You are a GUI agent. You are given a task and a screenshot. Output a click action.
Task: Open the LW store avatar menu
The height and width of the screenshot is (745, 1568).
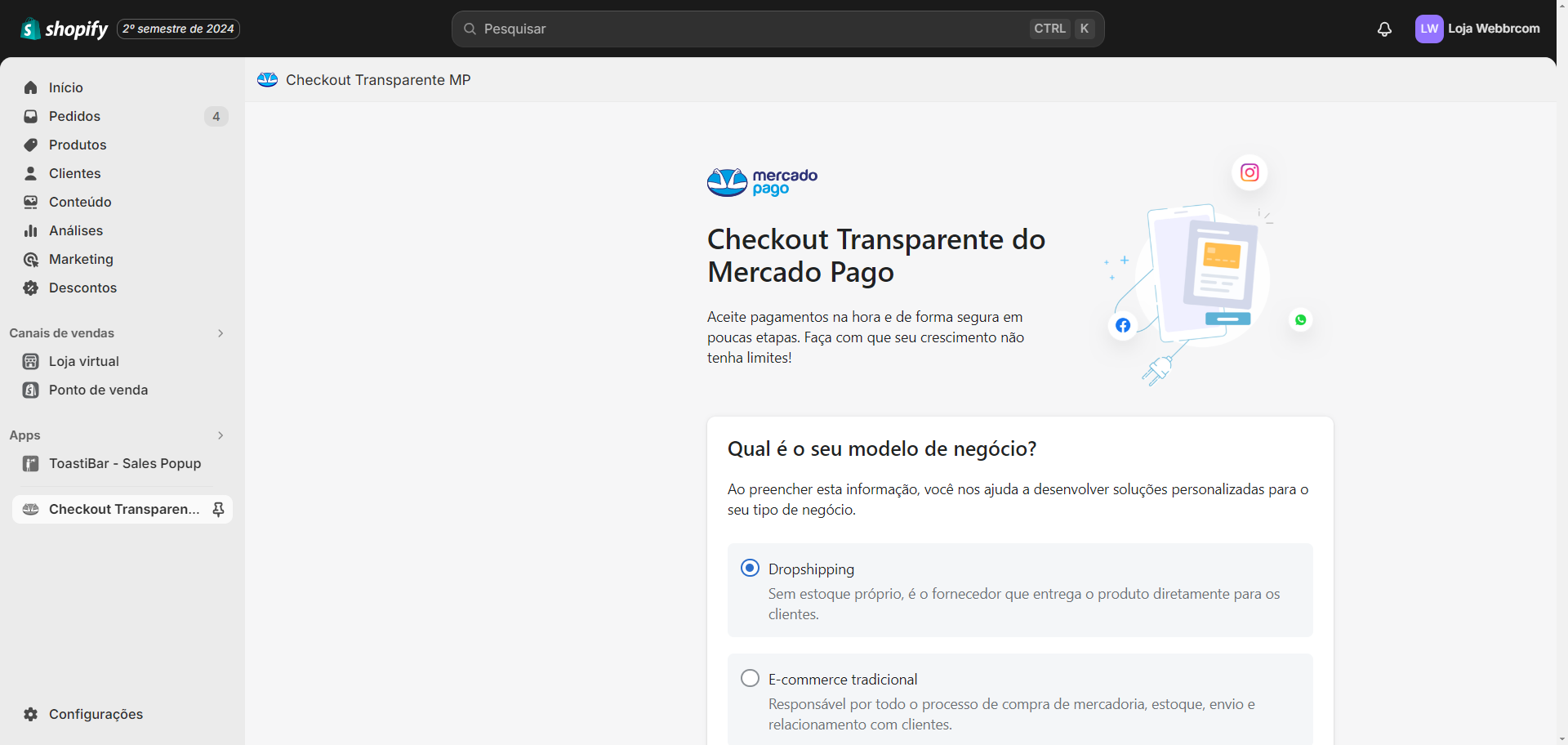1429,29
